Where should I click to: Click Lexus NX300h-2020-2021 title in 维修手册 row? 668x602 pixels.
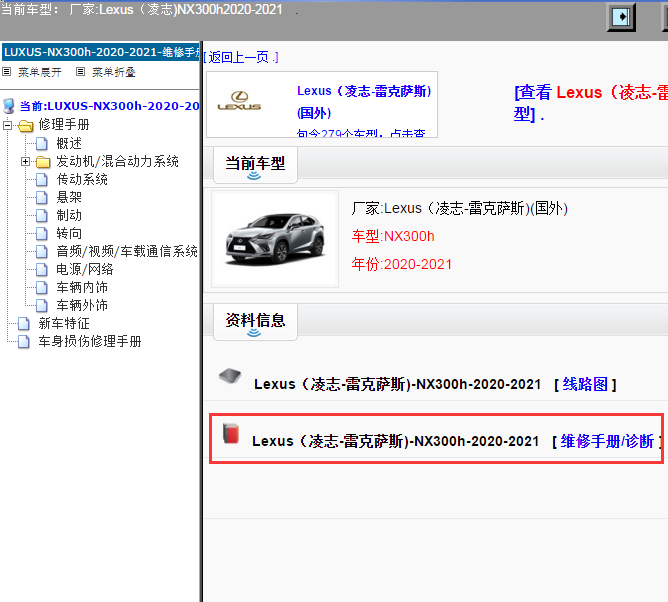[395, 441]
